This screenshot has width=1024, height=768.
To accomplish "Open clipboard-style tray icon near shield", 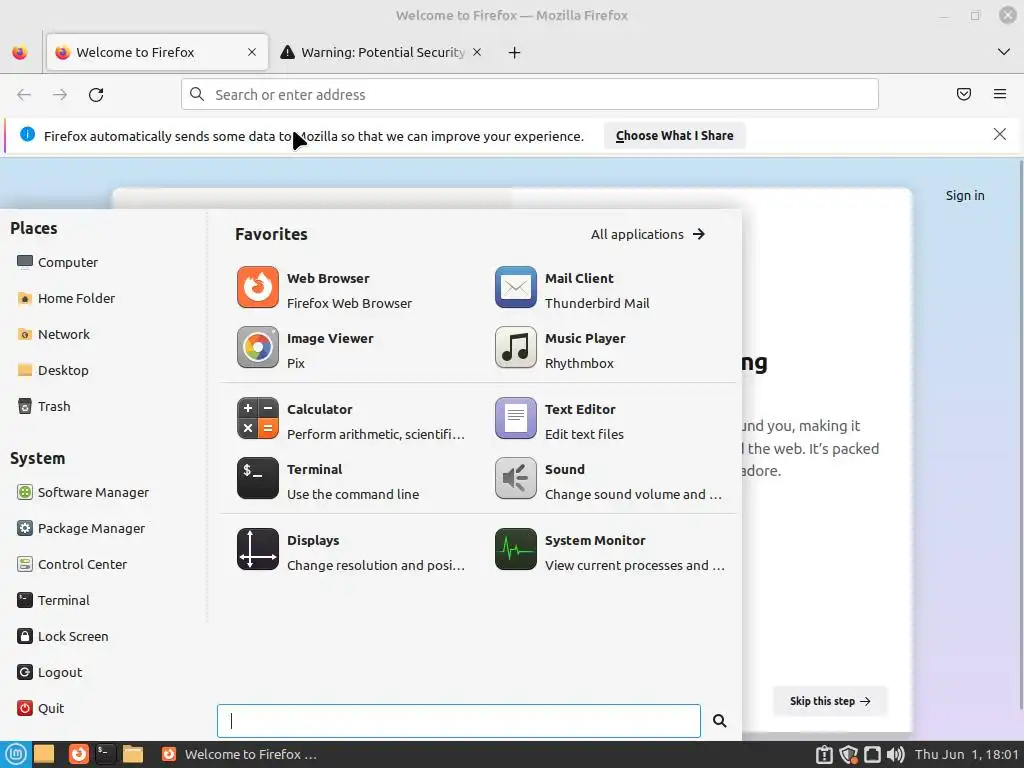I will point(824,754).
